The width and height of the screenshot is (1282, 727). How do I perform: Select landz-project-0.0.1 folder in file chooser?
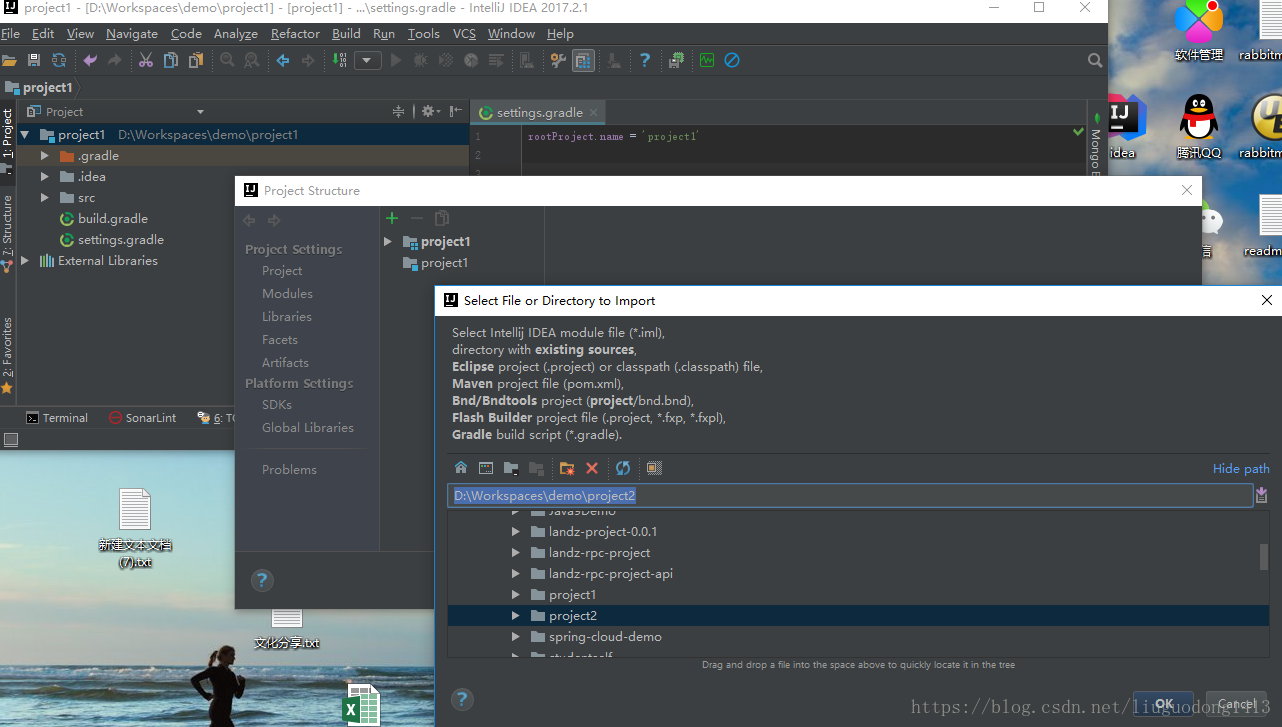pyautogui.click(x=603, y=532)
